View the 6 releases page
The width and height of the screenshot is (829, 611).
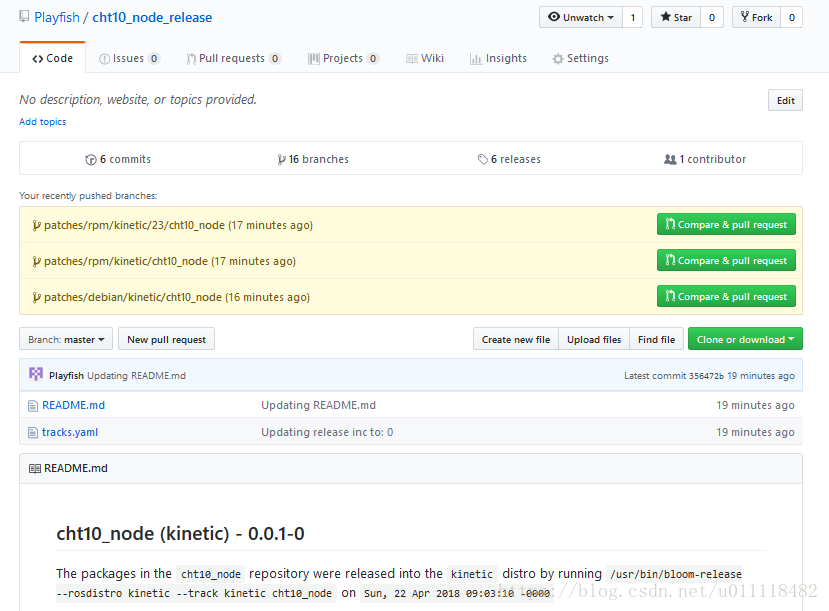(509, 159)
